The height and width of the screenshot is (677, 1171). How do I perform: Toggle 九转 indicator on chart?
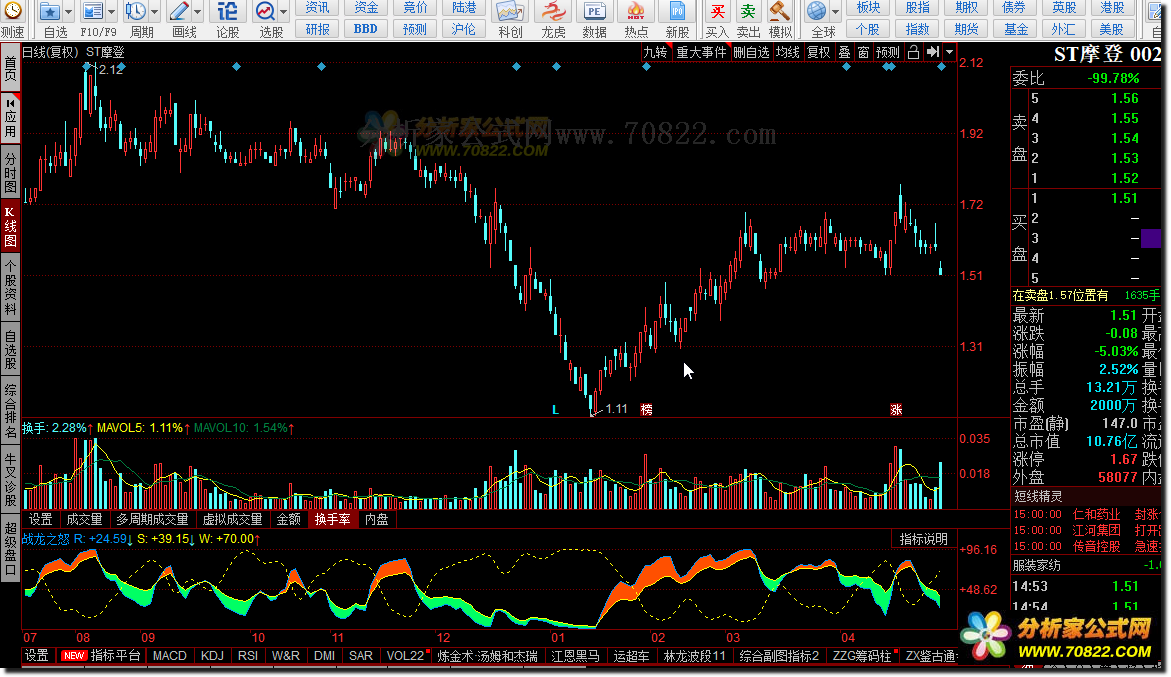point(656,52)
